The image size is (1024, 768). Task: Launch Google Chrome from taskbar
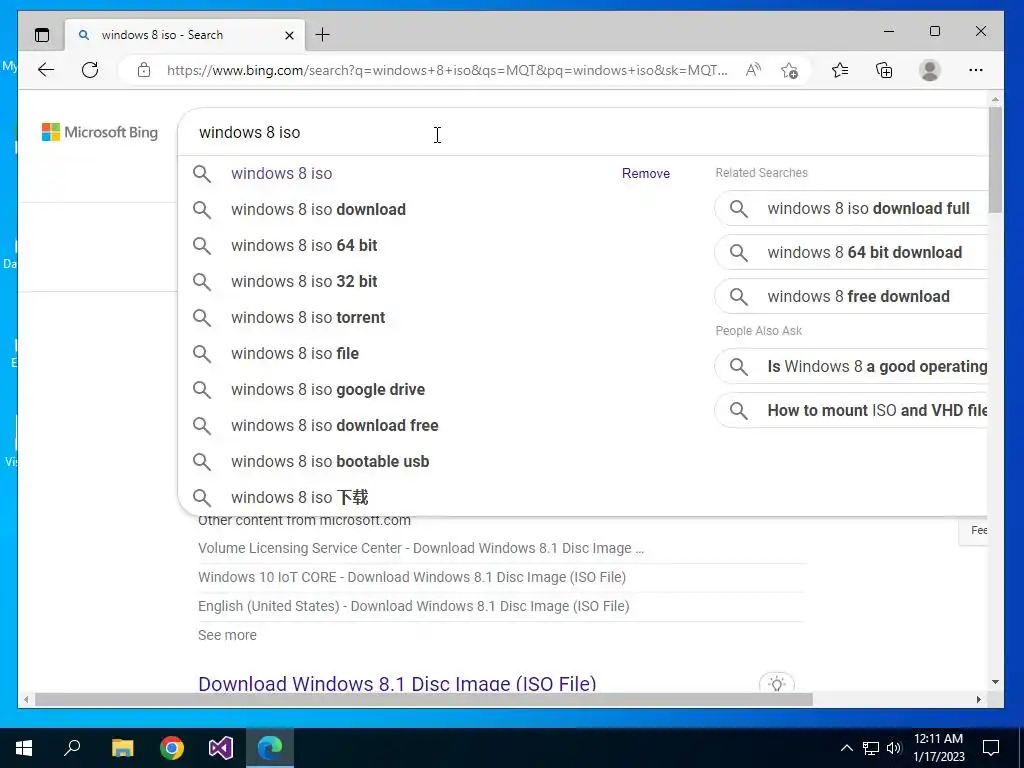click(x=172, y=748)
